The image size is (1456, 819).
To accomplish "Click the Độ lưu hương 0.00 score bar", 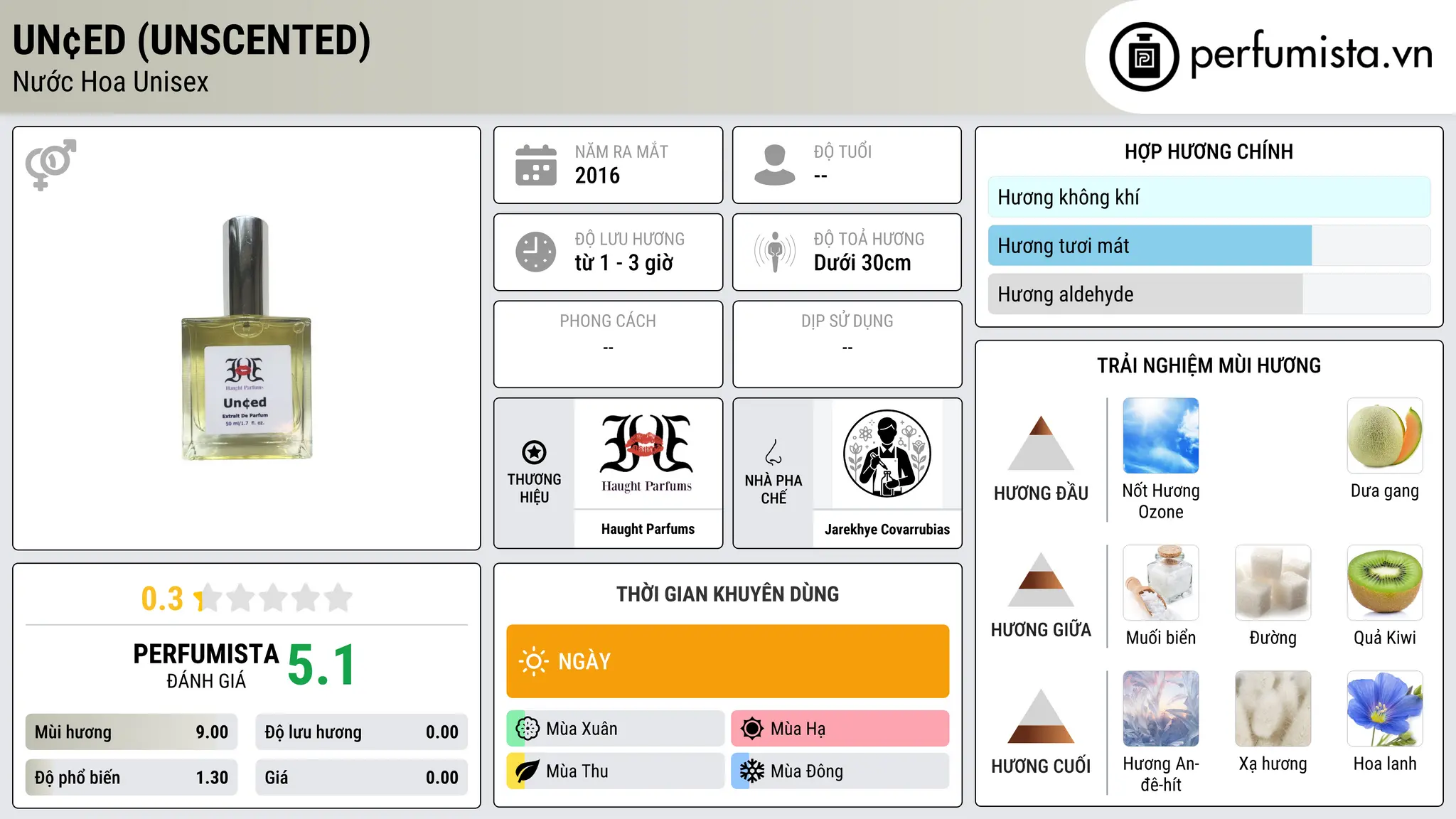I will tap(361, 732).
